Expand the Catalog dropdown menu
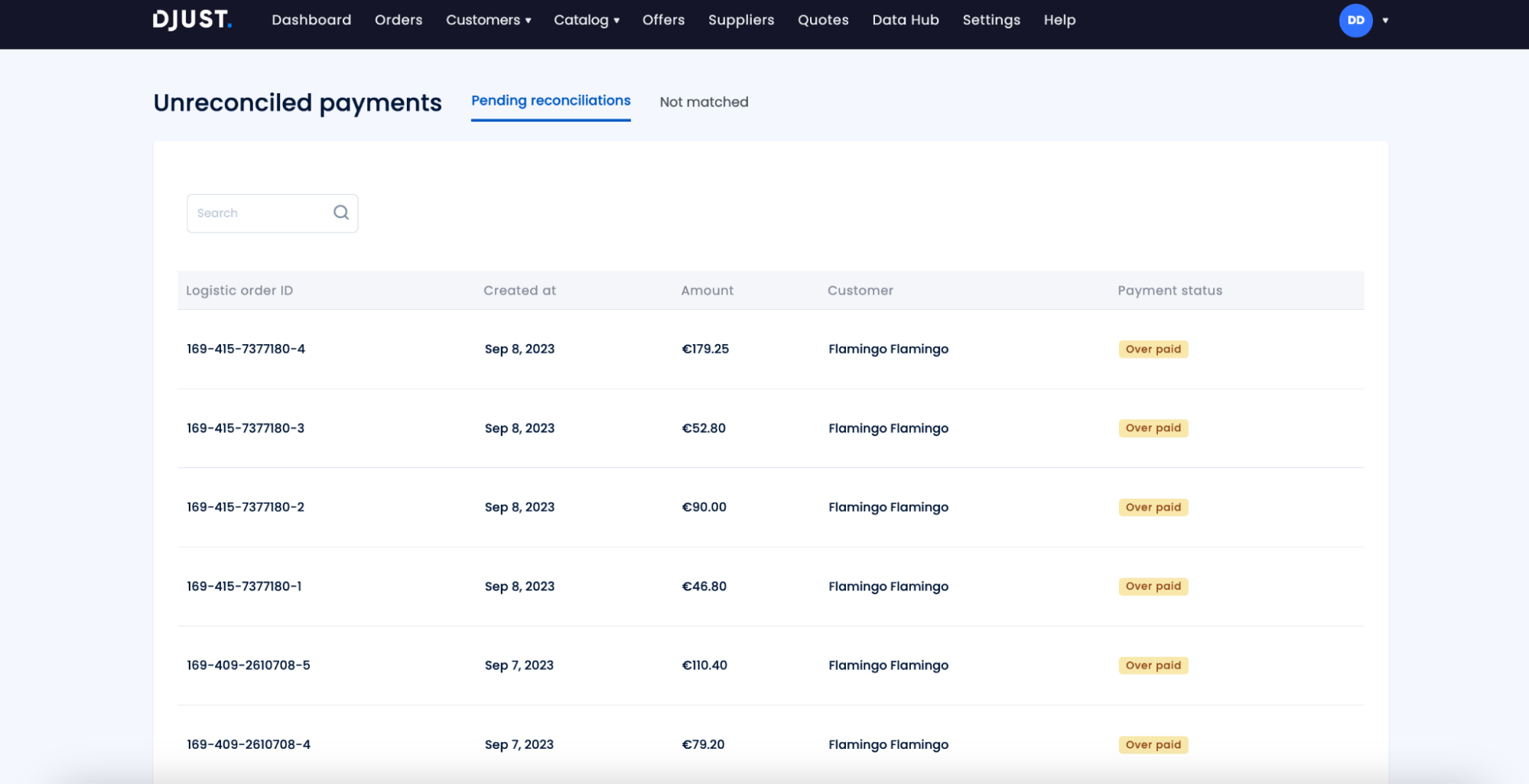 click(x=586, y=20)
